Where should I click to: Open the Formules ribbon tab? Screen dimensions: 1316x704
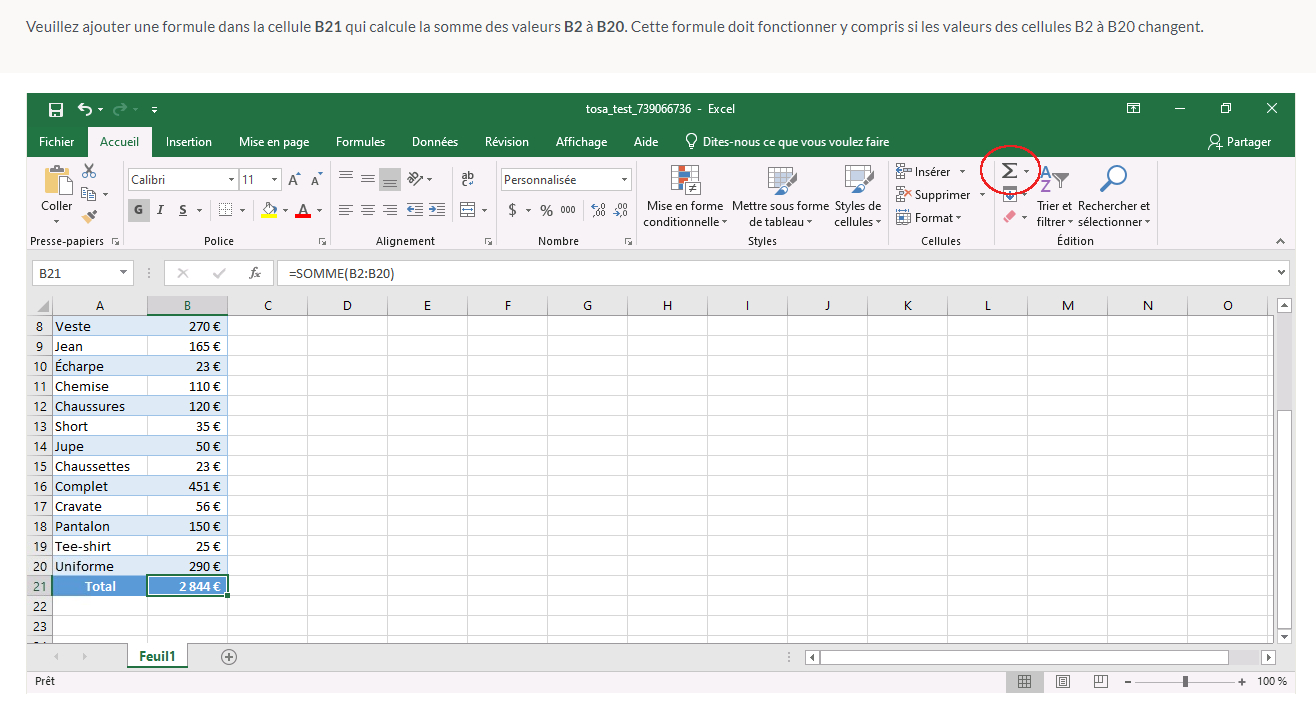360,142
